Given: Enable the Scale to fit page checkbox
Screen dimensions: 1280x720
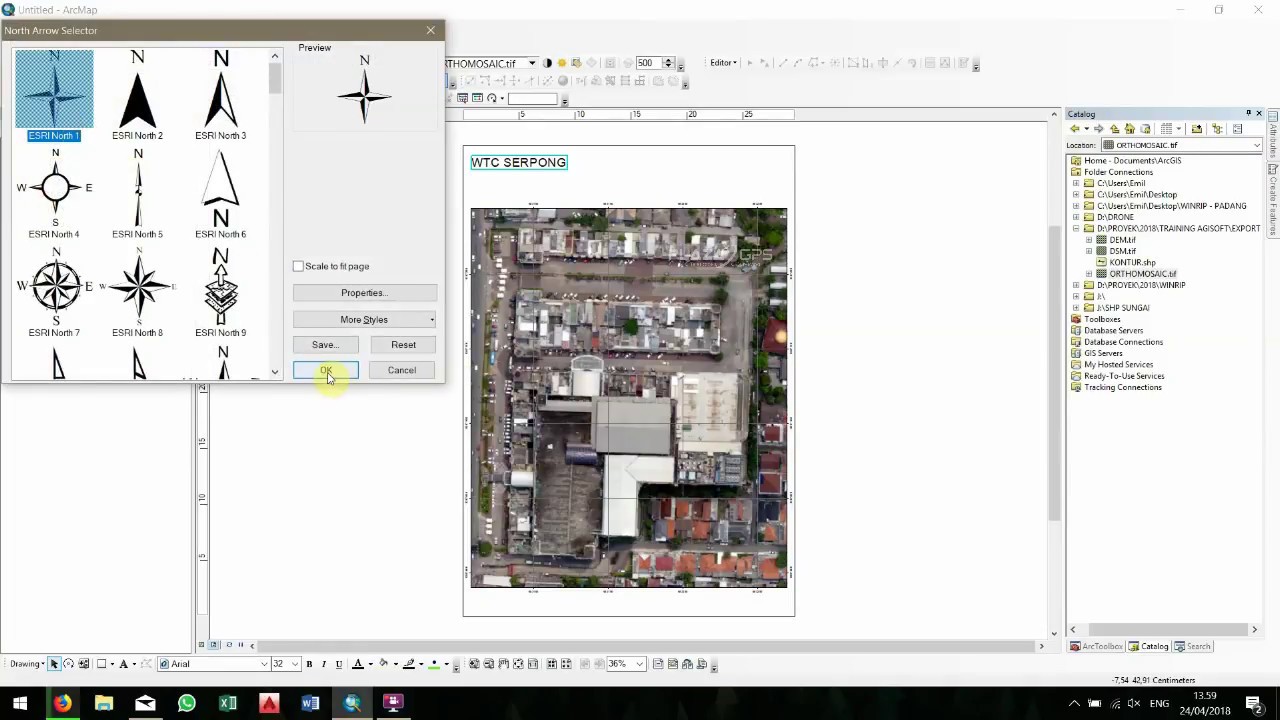Looking at the screenshot, I should [298, 266].
